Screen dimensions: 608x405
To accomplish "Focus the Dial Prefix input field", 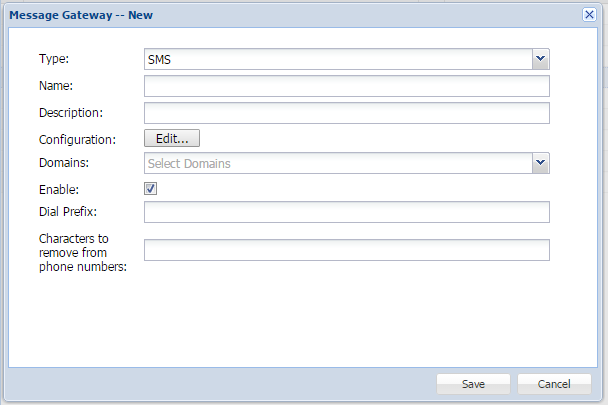I will [347, 212].
